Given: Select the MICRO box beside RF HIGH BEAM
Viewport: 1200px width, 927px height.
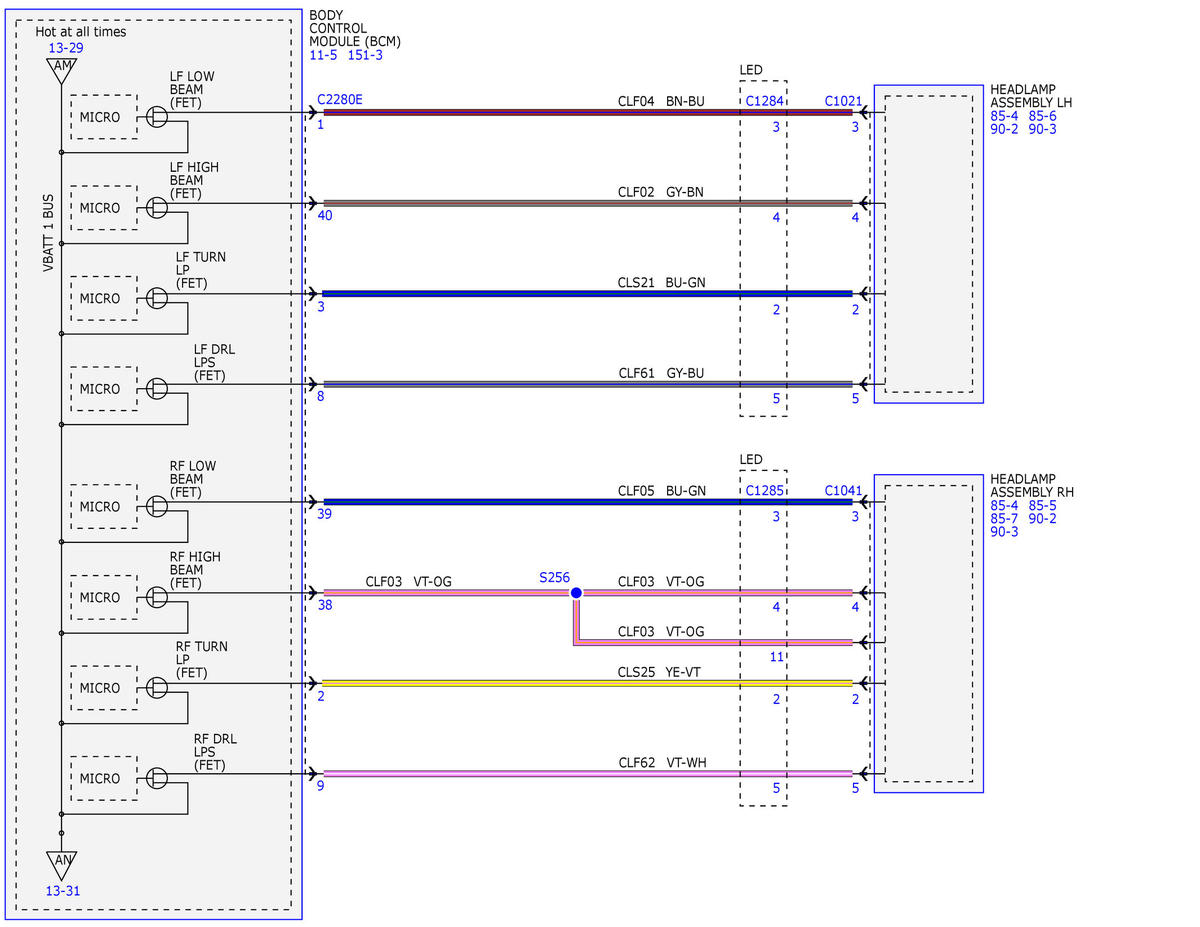Looking at the screenshot, I should pos(103,597).
